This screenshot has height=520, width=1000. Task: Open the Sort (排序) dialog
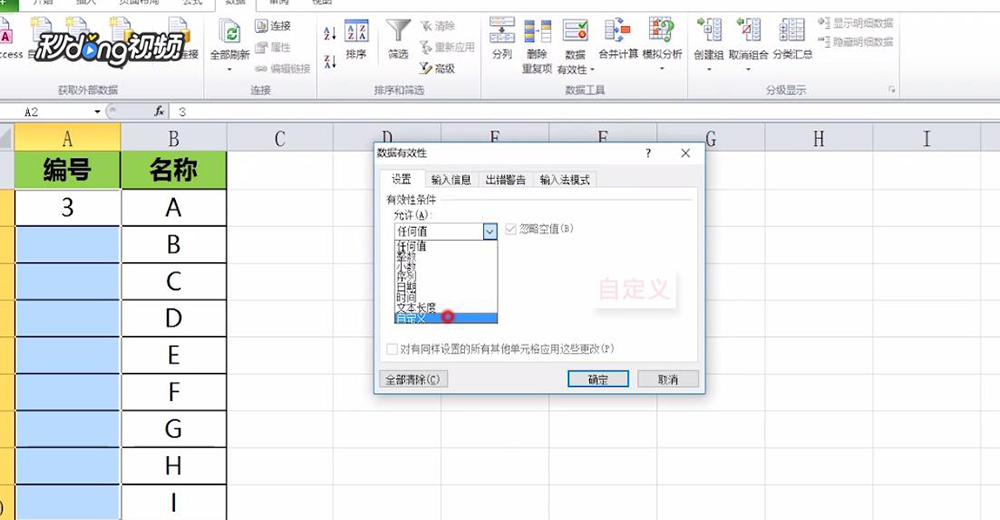(357, 40)
